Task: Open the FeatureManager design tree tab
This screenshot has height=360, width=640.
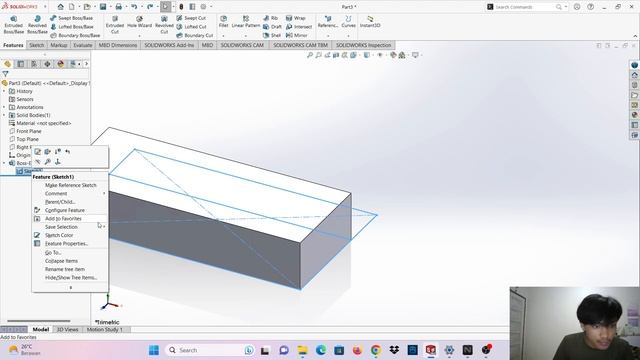Action: pos(7,64)
